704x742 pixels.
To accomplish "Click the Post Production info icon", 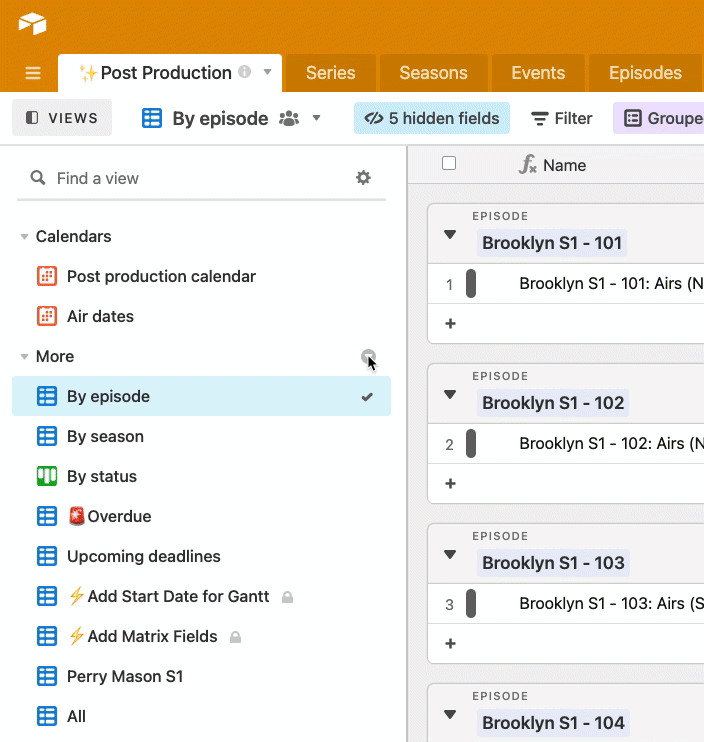I will (244, 71).
